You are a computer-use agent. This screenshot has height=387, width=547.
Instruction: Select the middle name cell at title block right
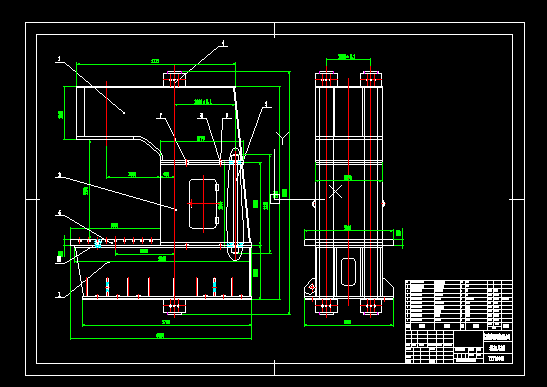(x=498, y=348)
